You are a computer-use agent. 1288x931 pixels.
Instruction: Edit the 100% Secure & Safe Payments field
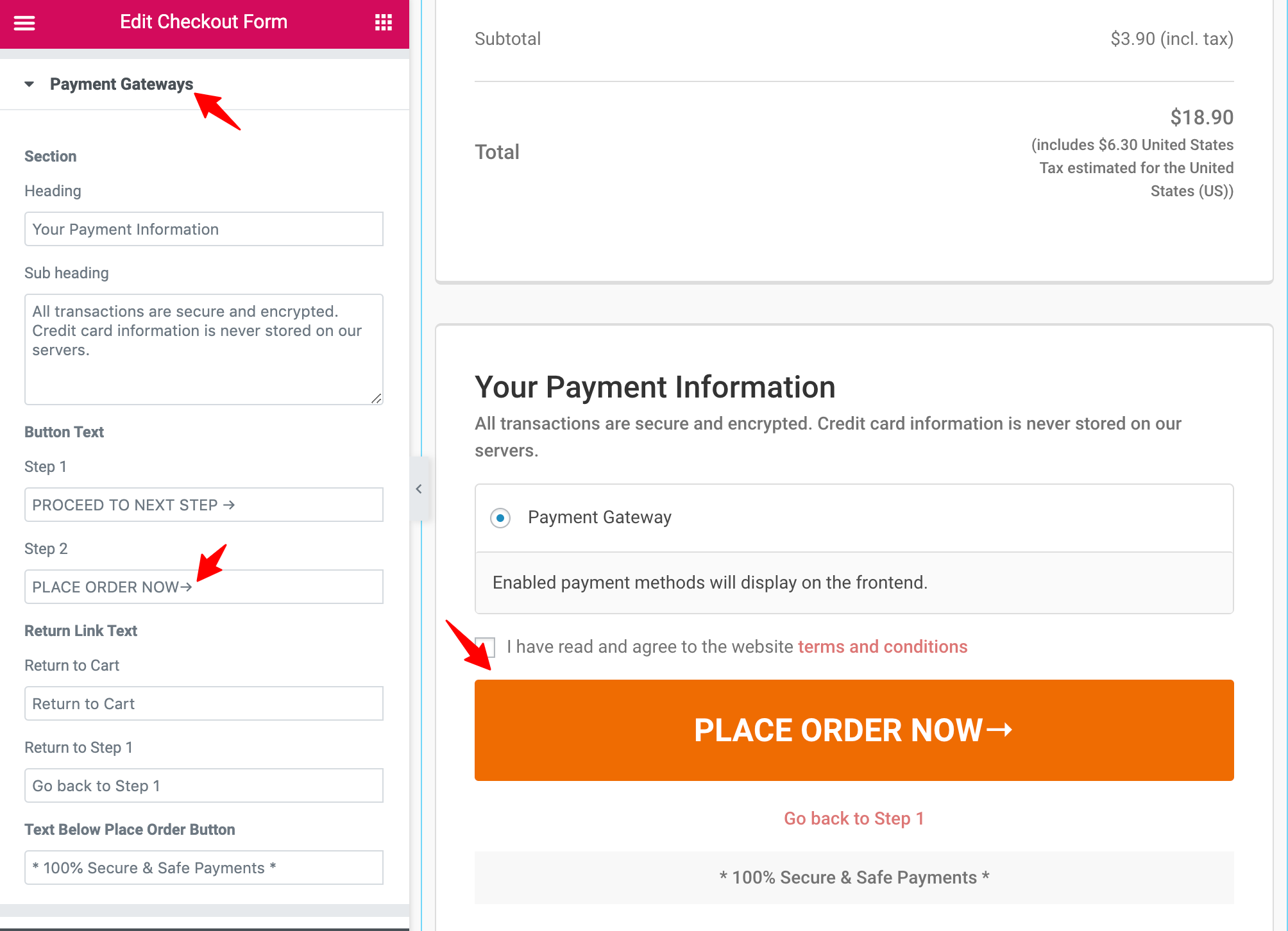point(204,868)
